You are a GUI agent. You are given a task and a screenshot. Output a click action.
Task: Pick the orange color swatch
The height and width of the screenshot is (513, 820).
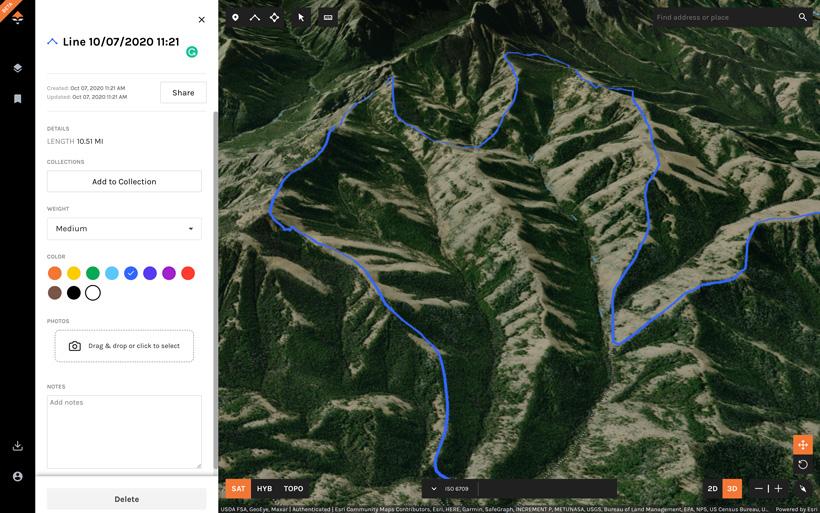(54, 273)
